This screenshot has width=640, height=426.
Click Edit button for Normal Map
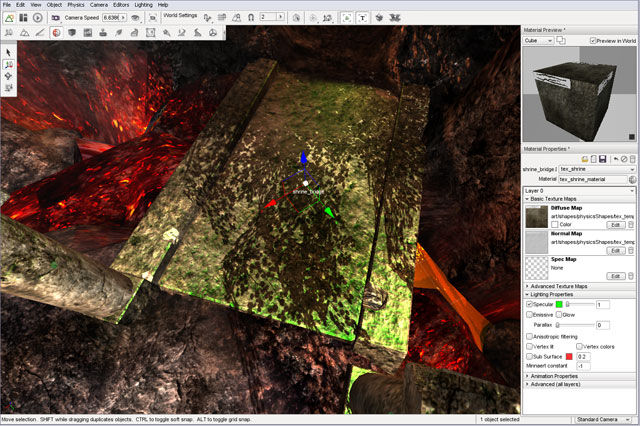tap(615, 250)
